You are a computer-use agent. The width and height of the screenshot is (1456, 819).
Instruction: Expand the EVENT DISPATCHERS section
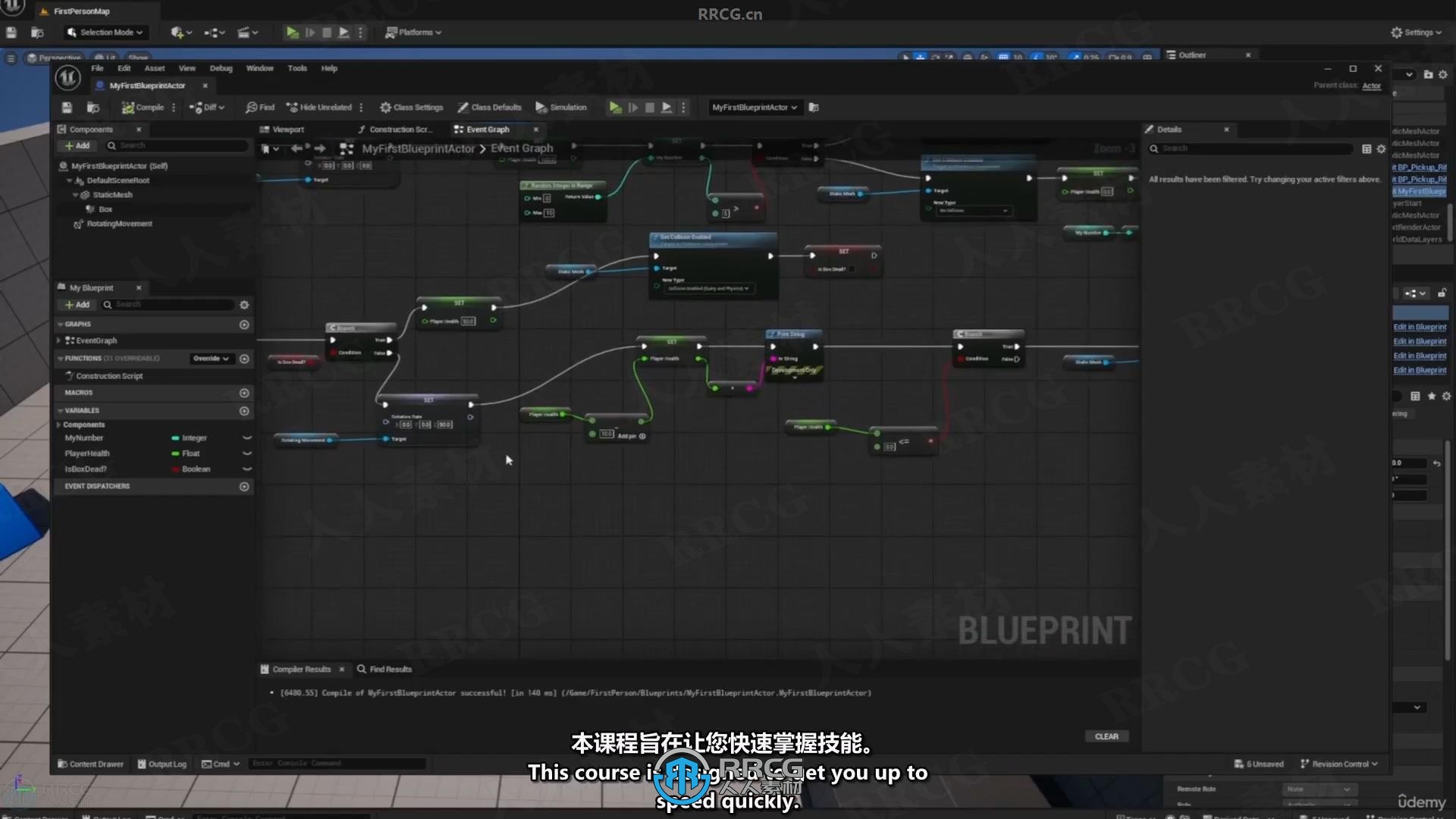[97, 486]
